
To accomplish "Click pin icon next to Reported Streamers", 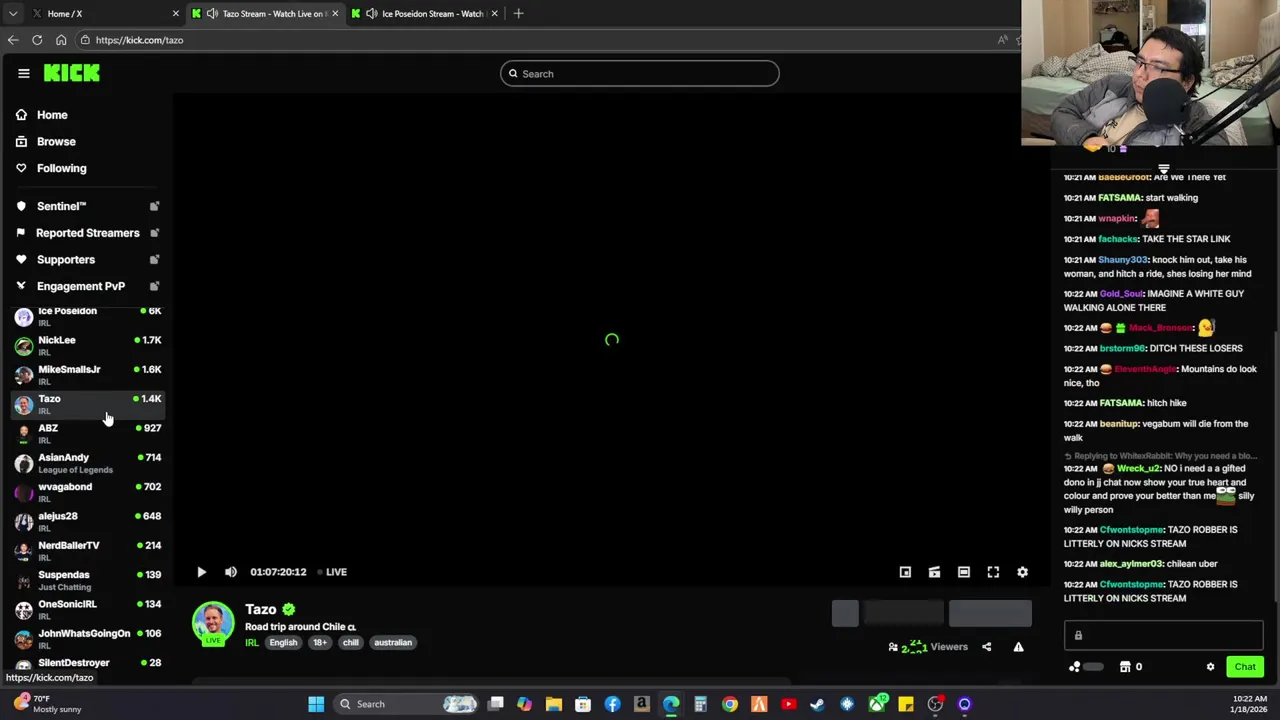I will point(154,233).
